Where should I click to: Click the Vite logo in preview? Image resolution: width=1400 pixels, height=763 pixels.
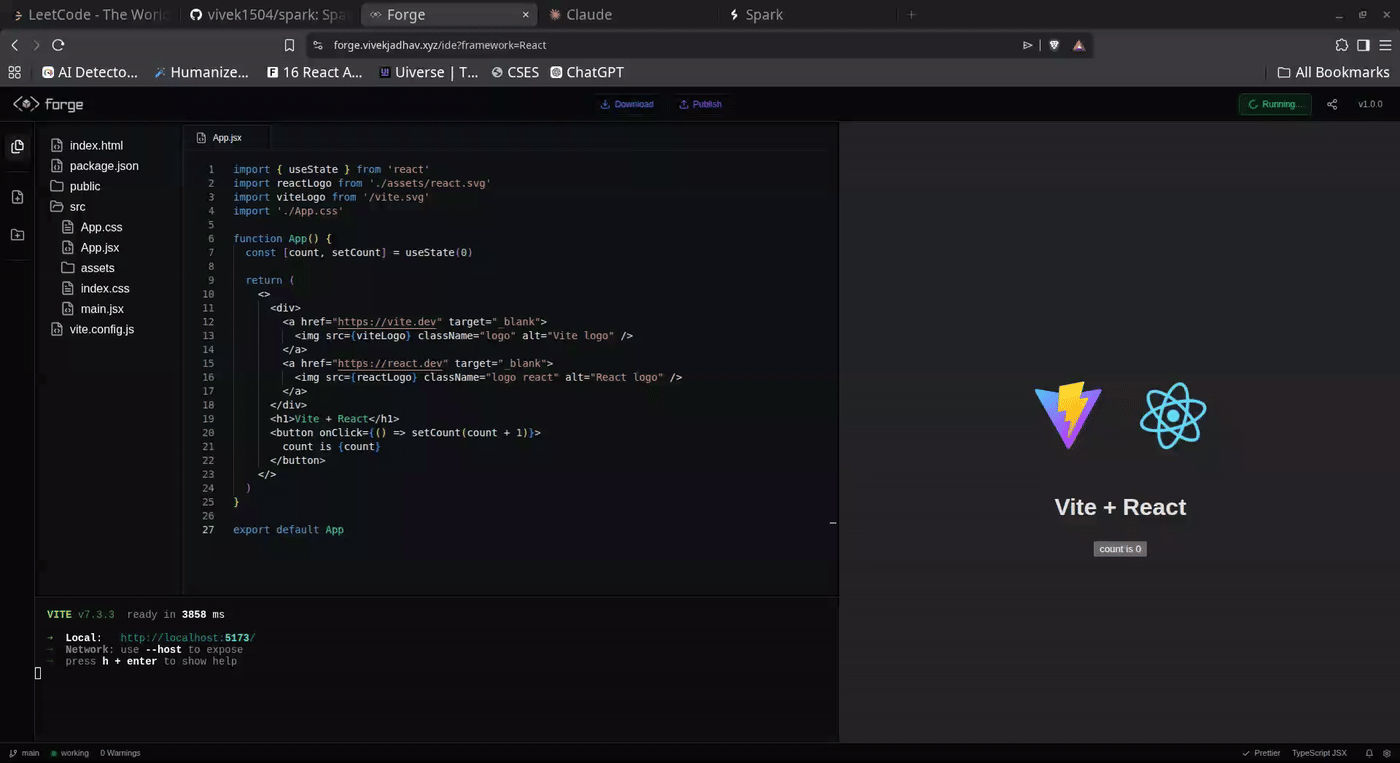tap(1068, 415)
